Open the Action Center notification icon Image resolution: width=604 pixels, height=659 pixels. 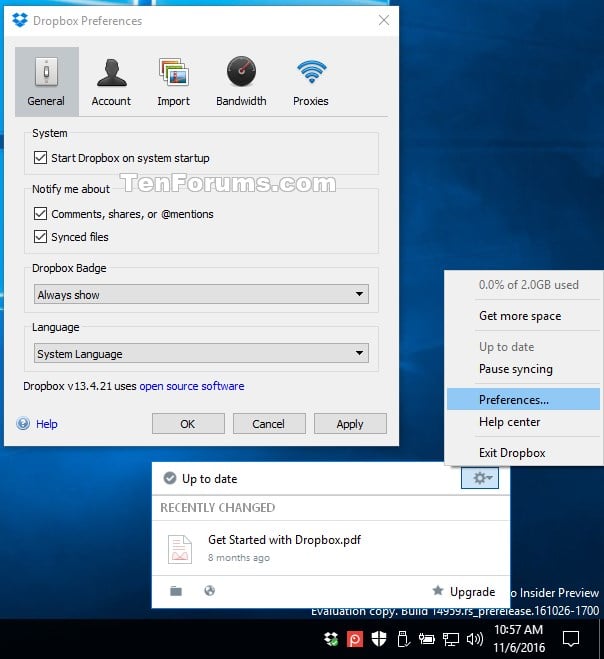(571, 639)
